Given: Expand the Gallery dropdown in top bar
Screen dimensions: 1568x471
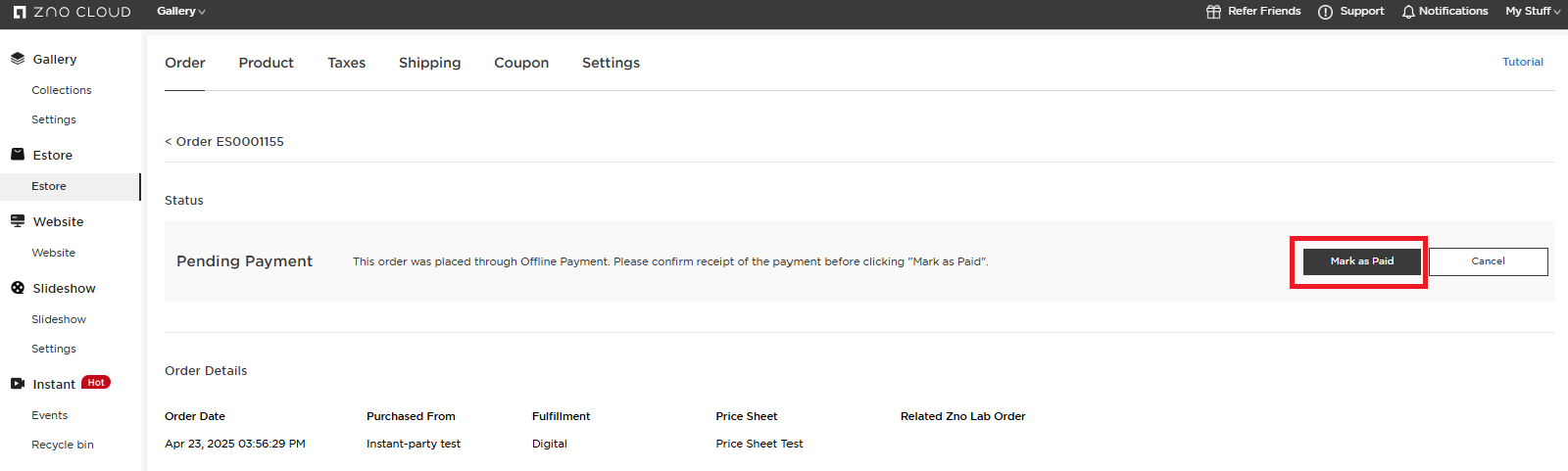Looking at the screenshot, I should pyautogui.click(x=181, y=12).
